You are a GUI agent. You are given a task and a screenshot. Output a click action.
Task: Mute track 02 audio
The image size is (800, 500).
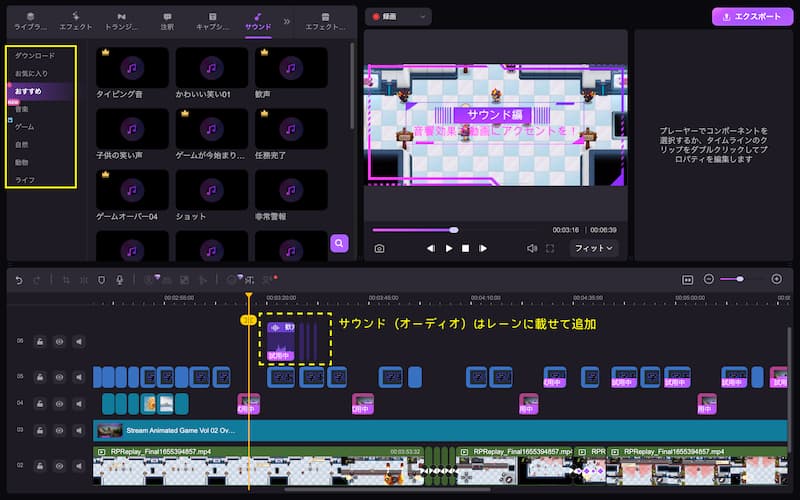click(79, 466)
